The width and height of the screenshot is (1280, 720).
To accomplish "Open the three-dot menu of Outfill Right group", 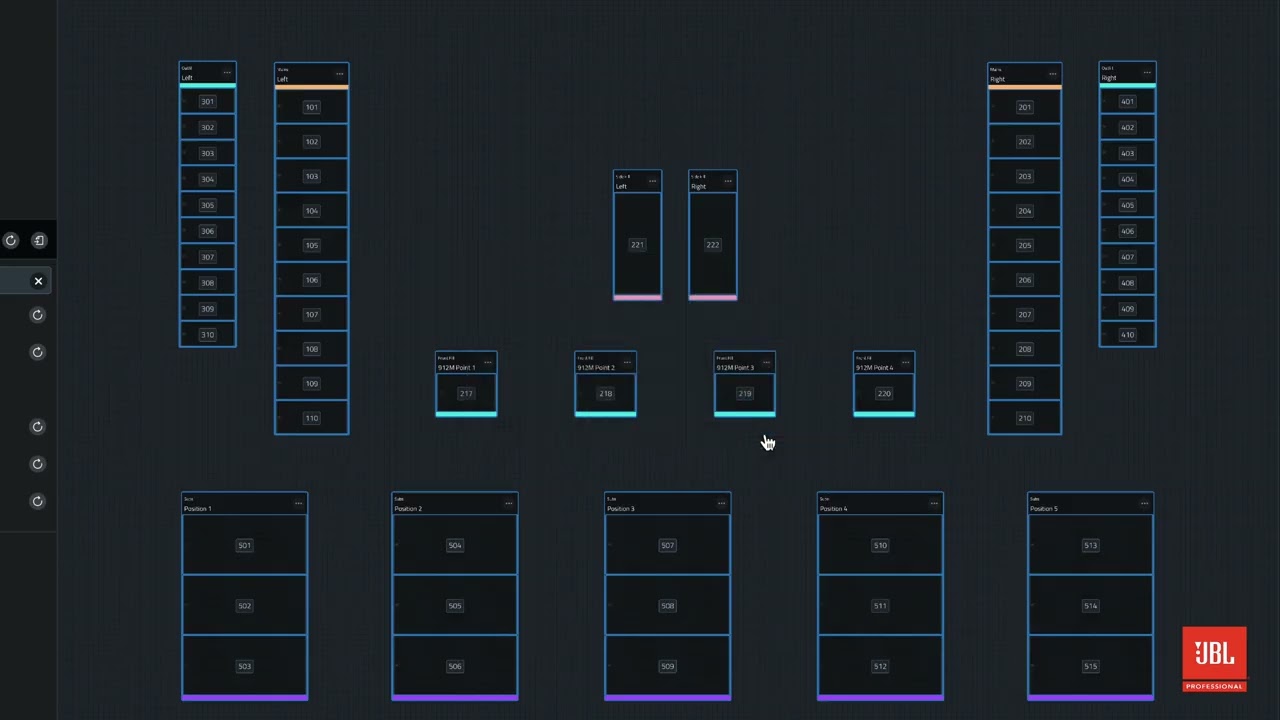I will click(1147, 73).
